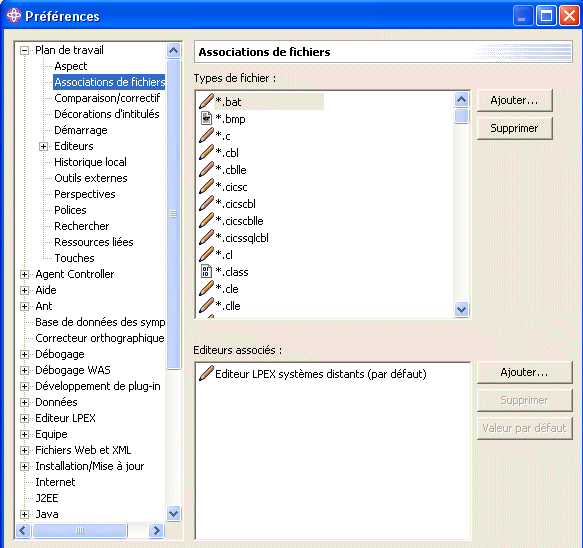583x548 pixels.
Task: Select Comparaison/correctif in the tree
Action: click(107, 98)
